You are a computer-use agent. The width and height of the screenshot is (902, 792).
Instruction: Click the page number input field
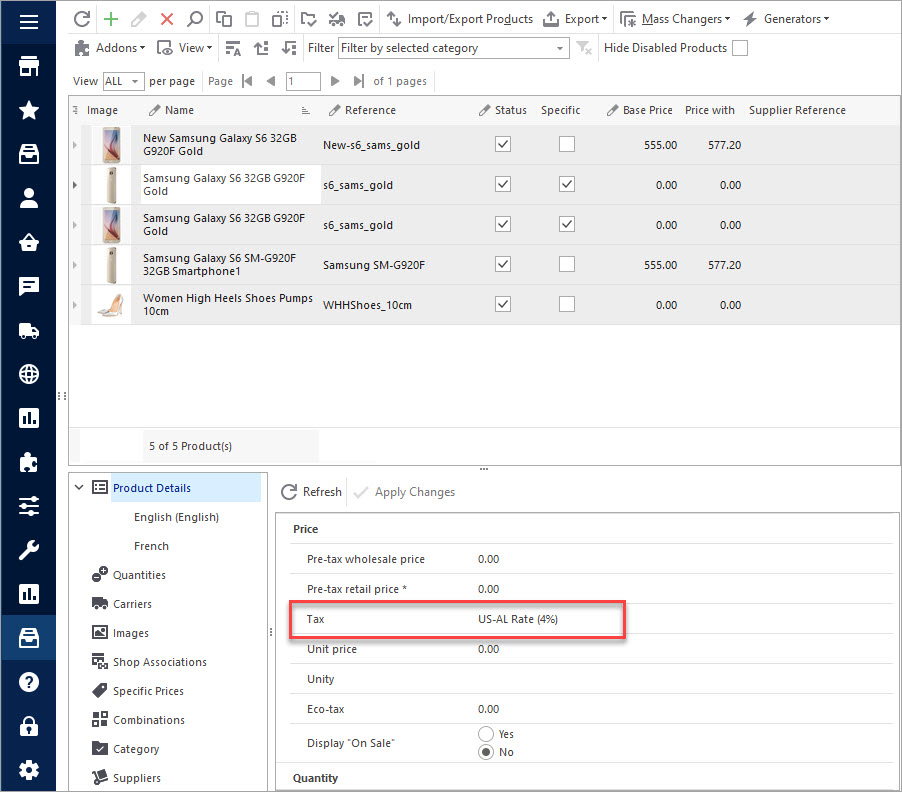(303, 81)
